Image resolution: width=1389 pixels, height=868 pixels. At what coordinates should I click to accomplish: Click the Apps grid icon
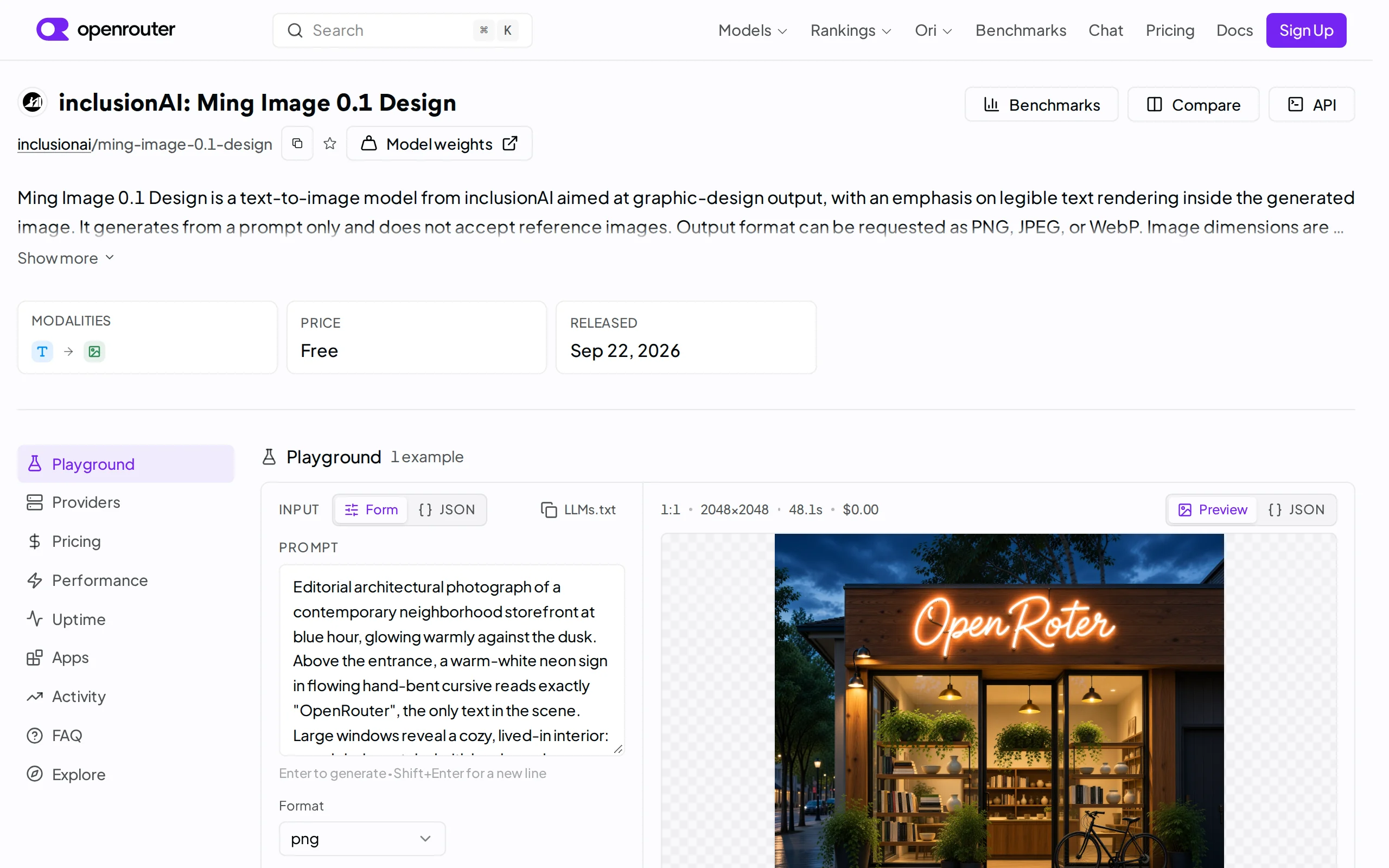pyautogui.click(x=35, y=658)
